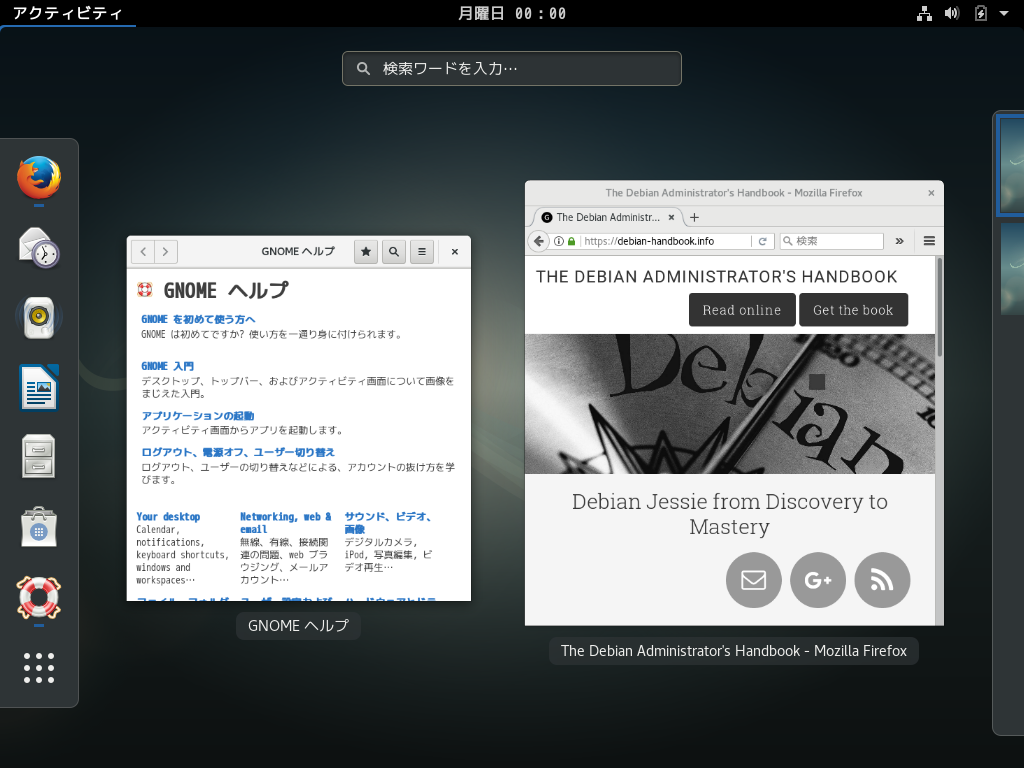Open search in GNOME Help toolbar
1024x768 pixels.
(392, 252)
